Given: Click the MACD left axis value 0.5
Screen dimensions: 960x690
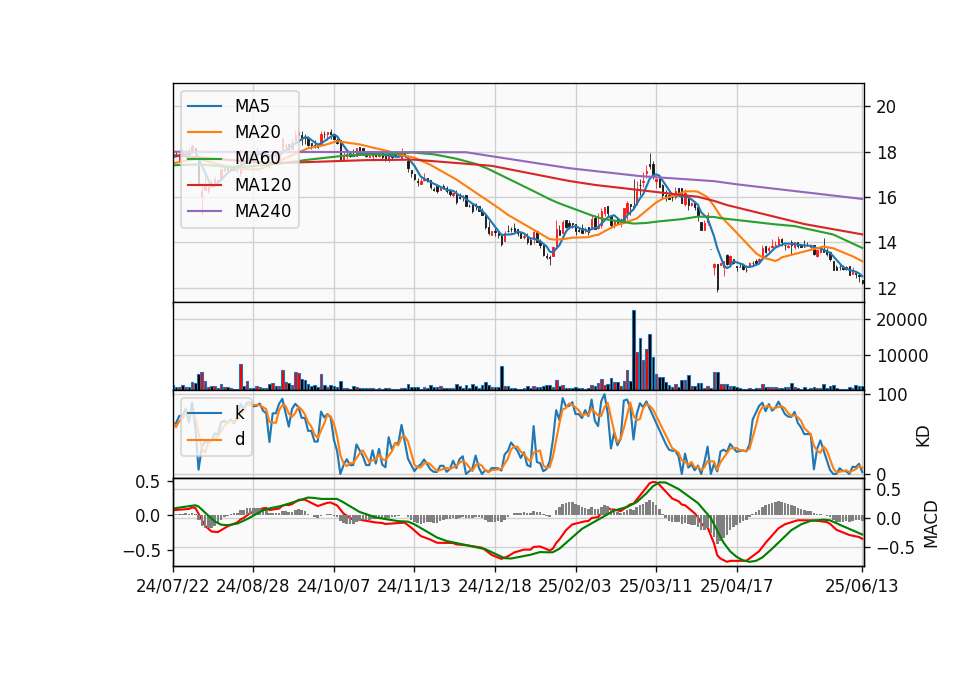Looking at the screenshot, I should pyautogui.click(x=148, y=482).
